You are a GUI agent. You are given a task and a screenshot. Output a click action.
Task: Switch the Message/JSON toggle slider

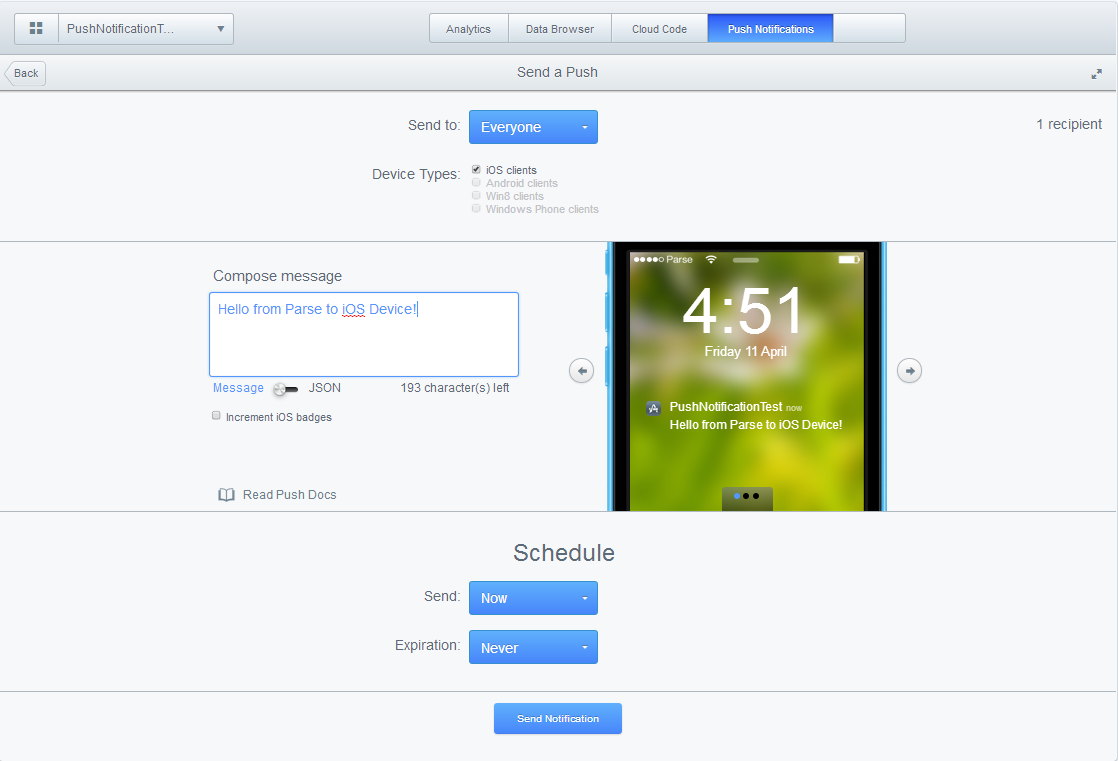click(286, 389)
